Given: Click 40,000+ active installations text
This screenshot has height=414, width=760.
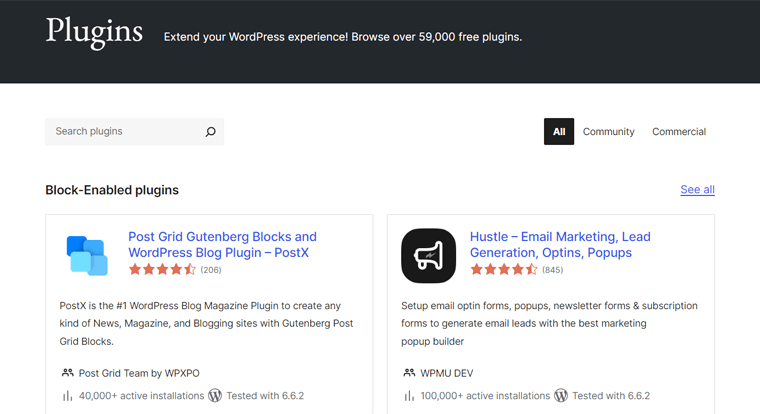Looking at the screenshot, I should click(142, 396).
